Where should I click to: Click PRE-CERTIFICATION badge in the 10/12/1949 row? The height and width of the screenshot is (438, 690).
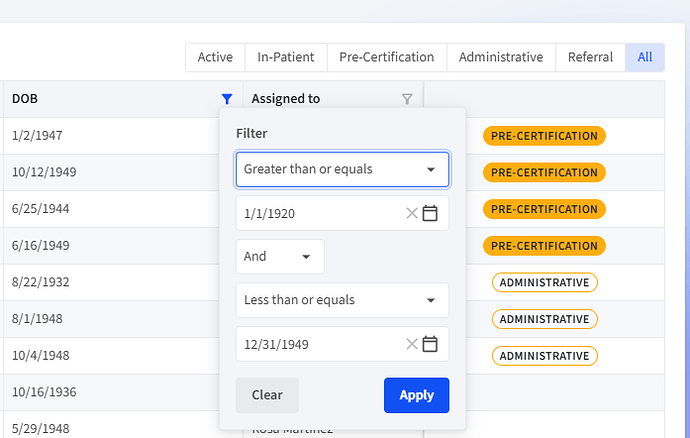coord(544,173)
